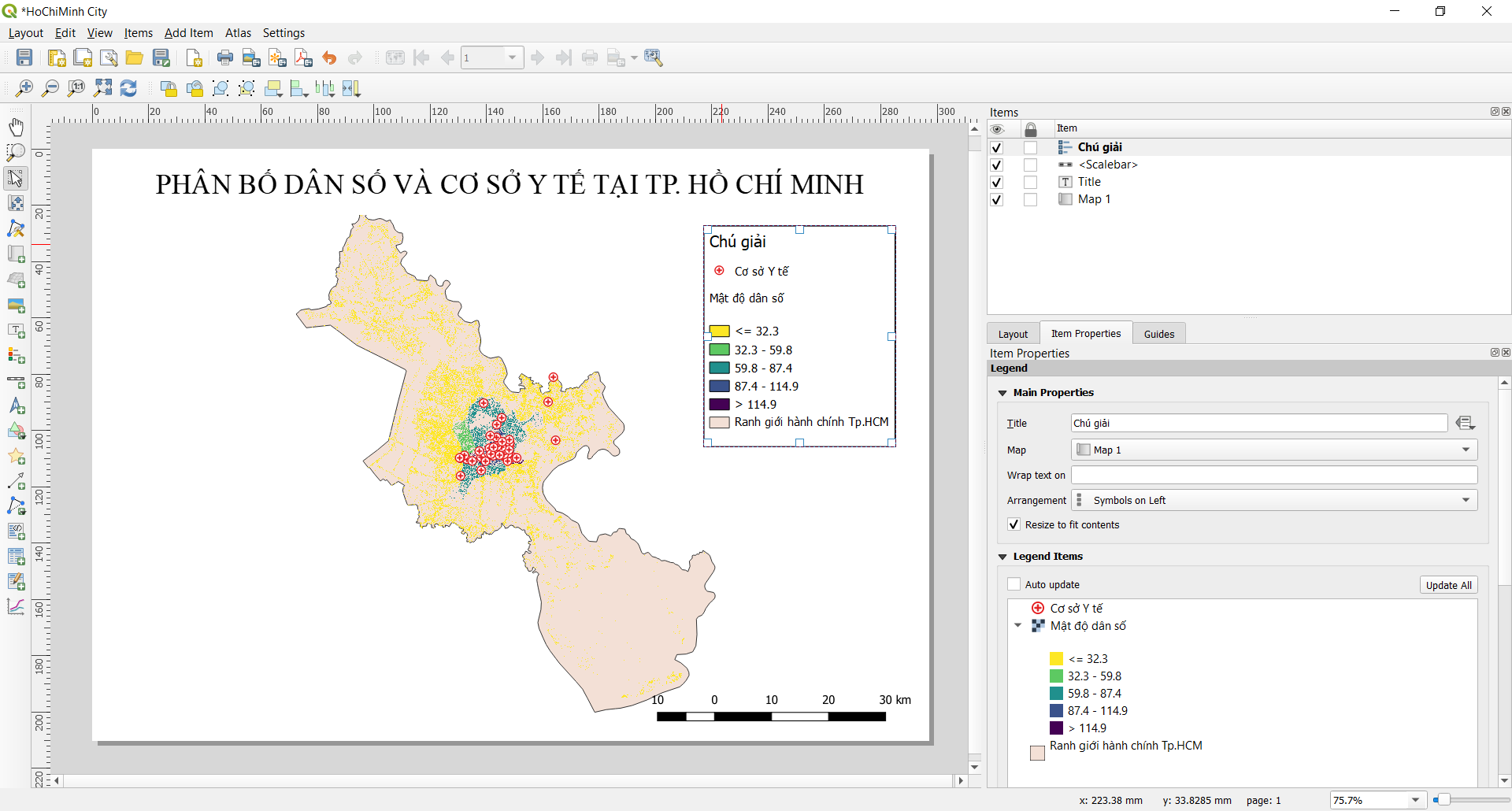Lock selected items
Screen dimensions: 1512x811
tap(169, 88)
